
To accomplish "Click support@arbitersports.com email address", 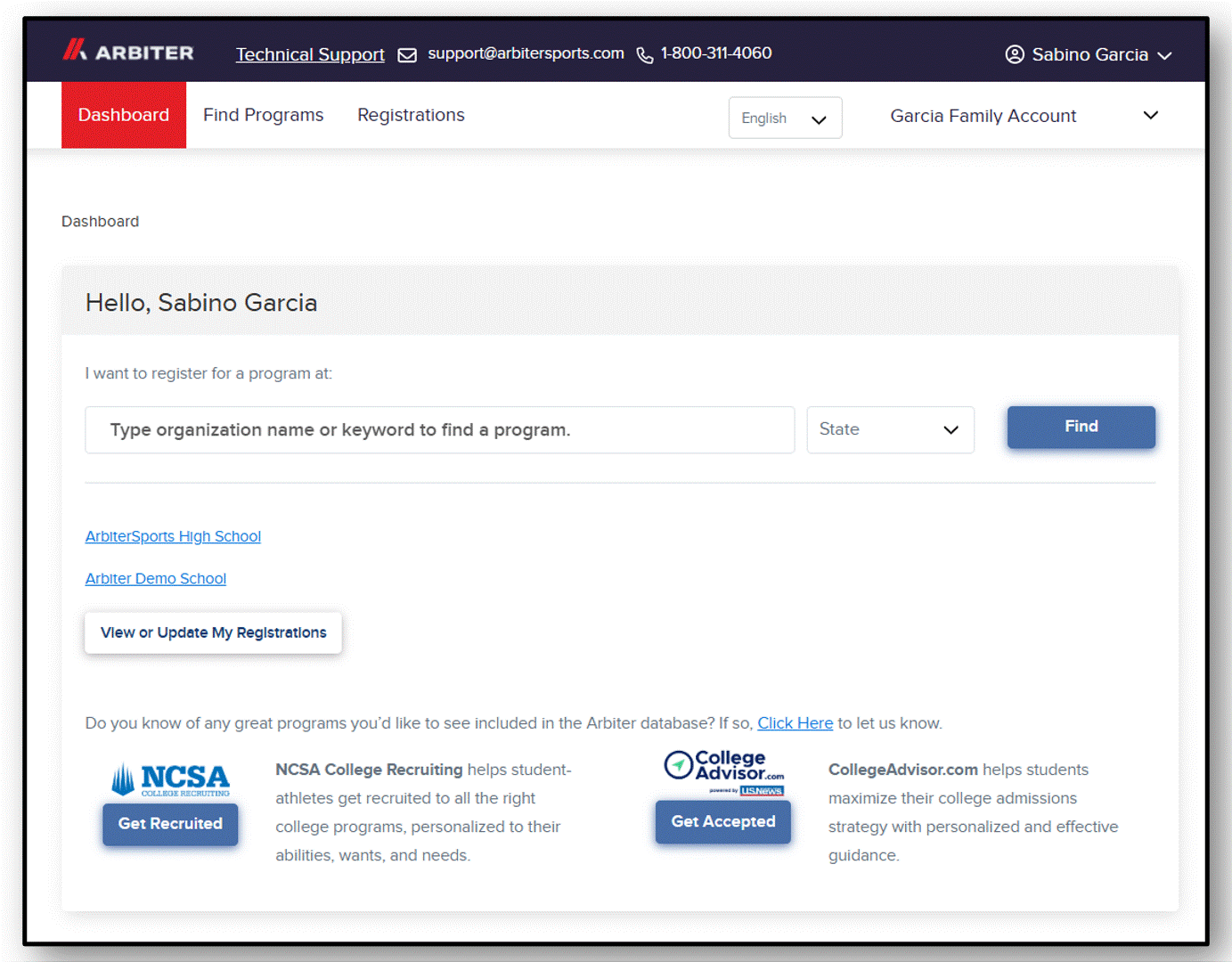I will tap(526, 53).
